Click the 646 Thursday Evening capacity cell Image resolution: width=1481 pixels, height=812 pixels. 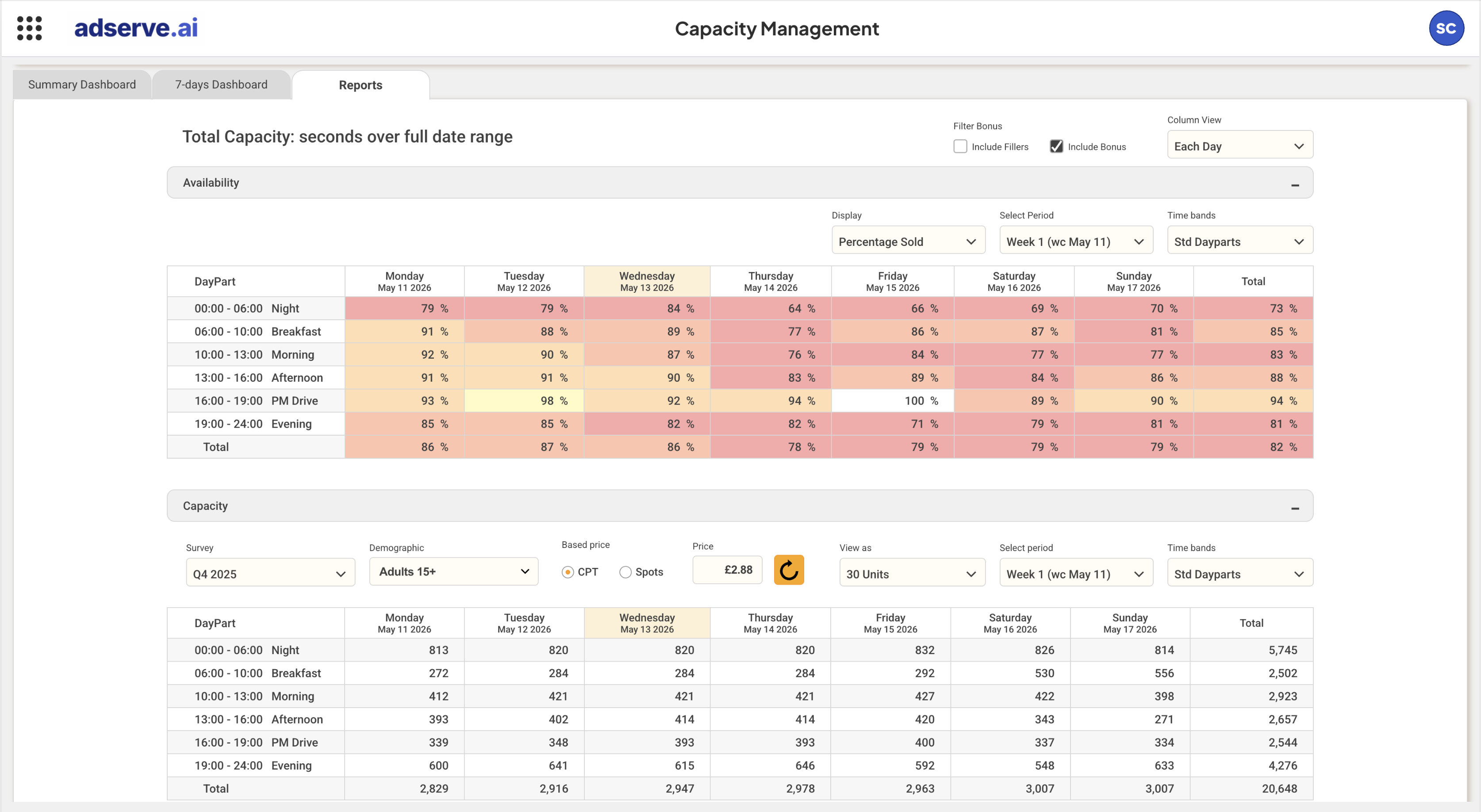pyautogui.click(x=771, y=766)
